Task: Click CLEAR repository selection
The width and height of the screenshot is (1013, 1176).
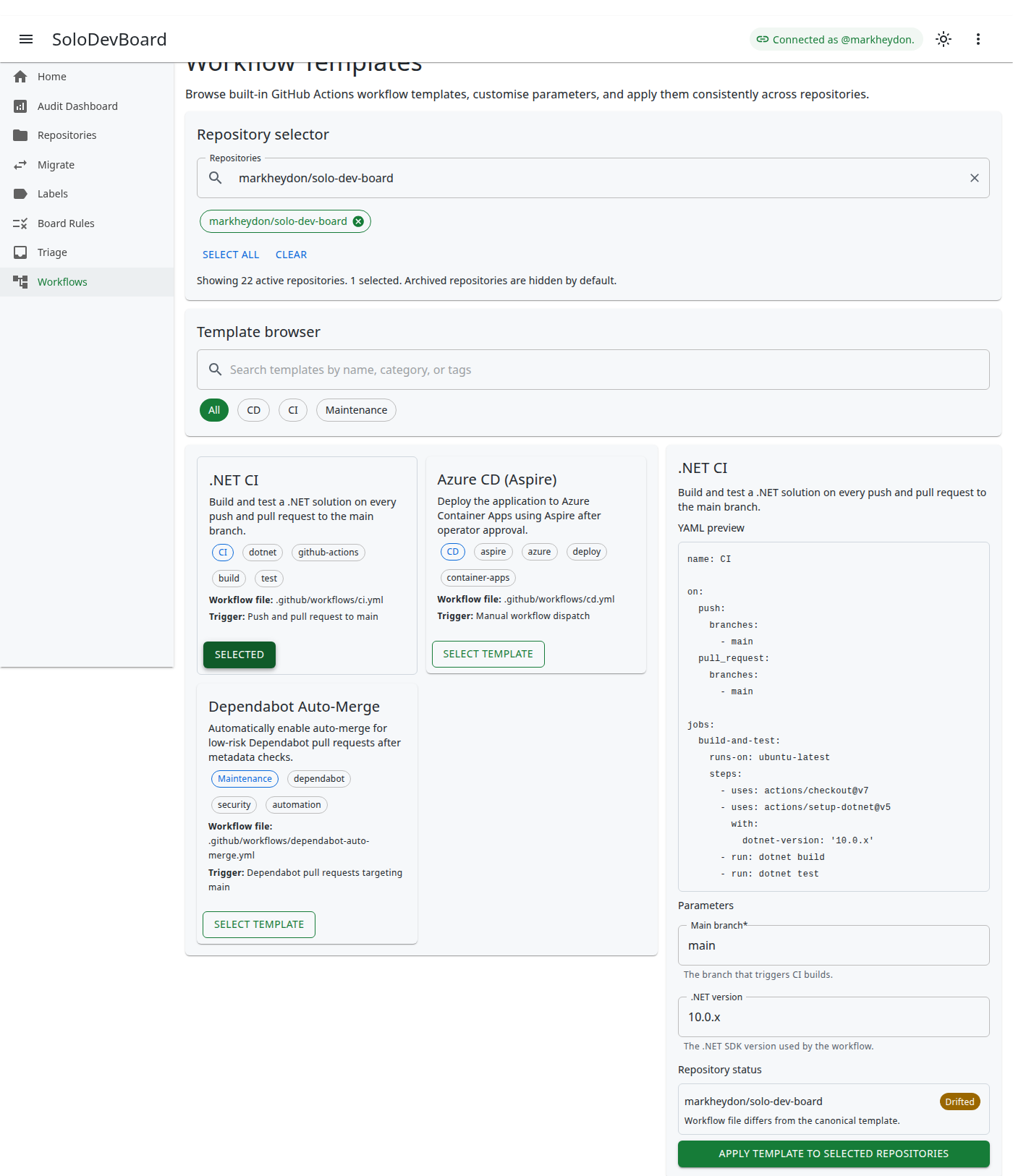Action: [x=291, y=255]
